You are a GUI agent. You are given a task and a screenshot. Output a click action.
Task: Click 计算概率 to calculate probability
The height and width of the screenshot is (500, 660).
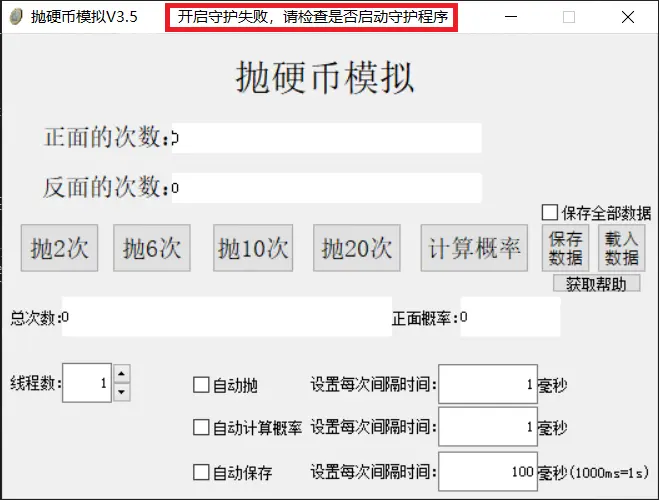tap(475, 249)
